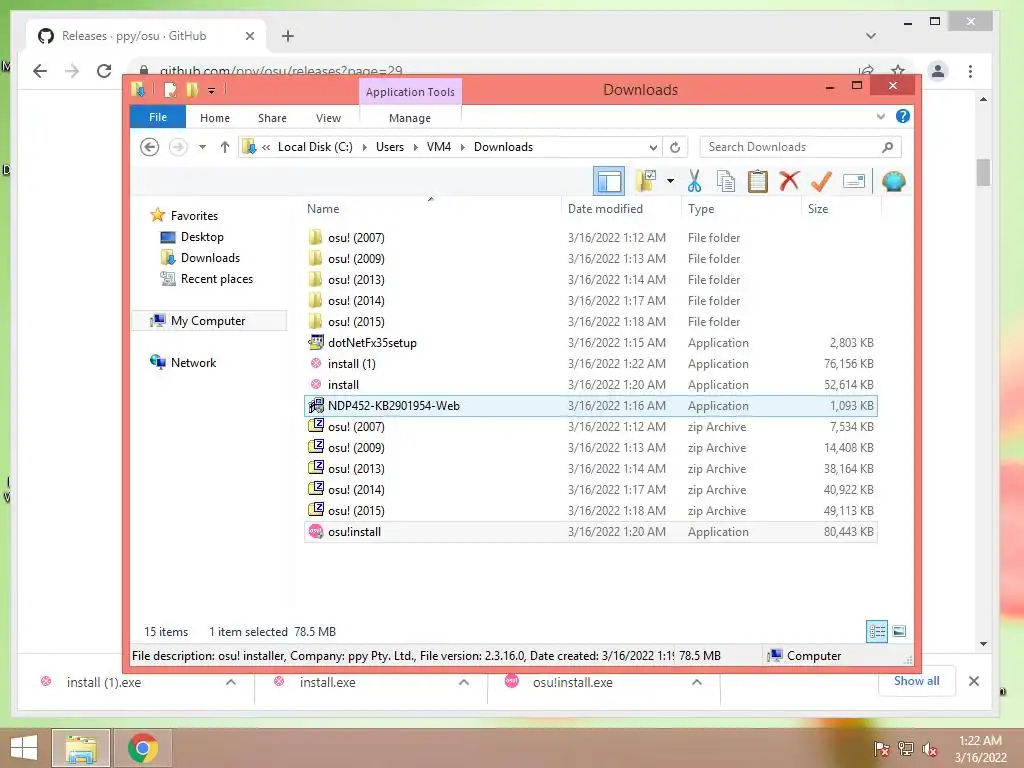
Task: Click new folder icon in Quick Access Toolbar
Action: 191,90
